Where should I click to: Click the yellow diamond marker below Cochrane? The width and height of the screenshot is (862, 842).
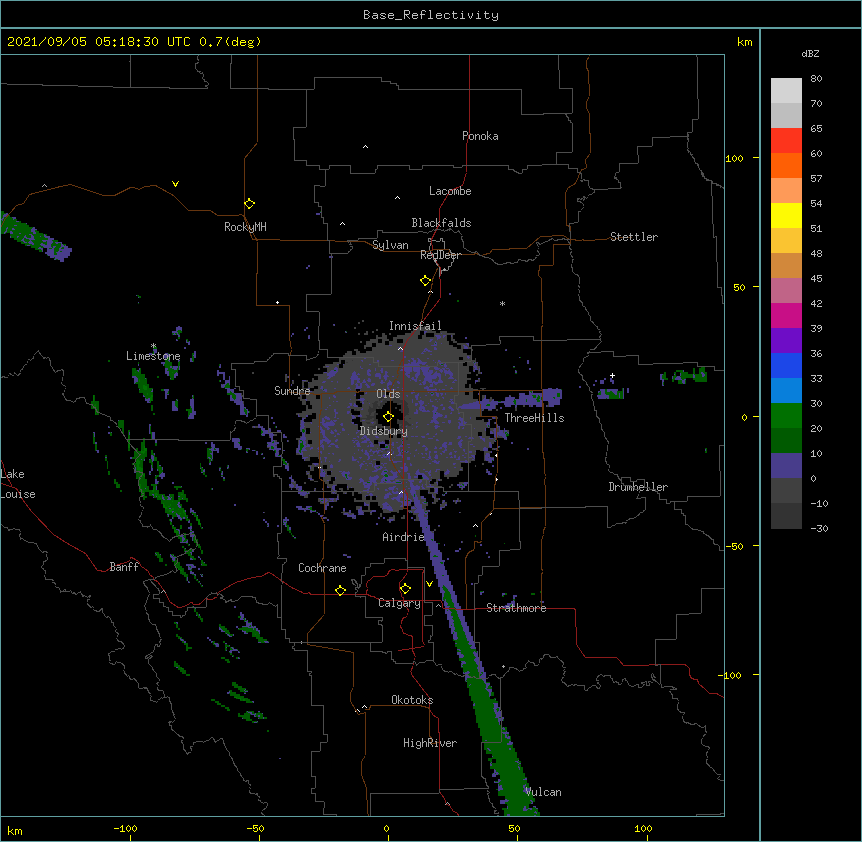(340, 590)
